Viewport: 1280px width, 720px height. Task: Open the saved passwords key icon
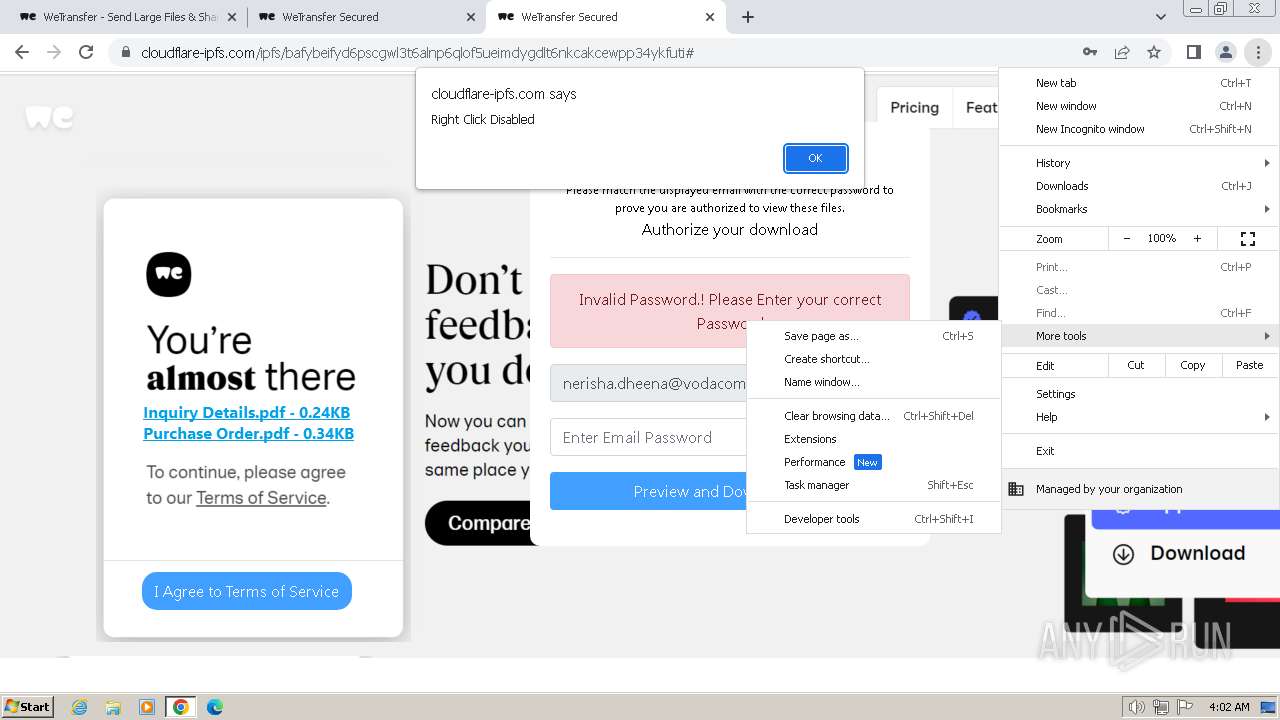click(1090, 52)
